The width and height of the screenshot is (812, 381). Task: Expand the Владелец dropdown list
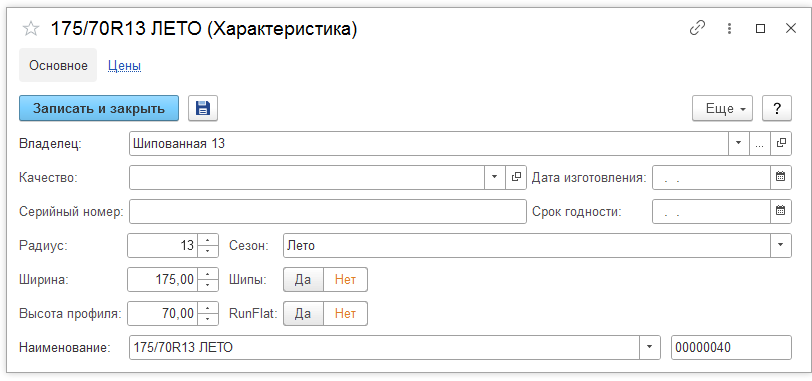739,143
